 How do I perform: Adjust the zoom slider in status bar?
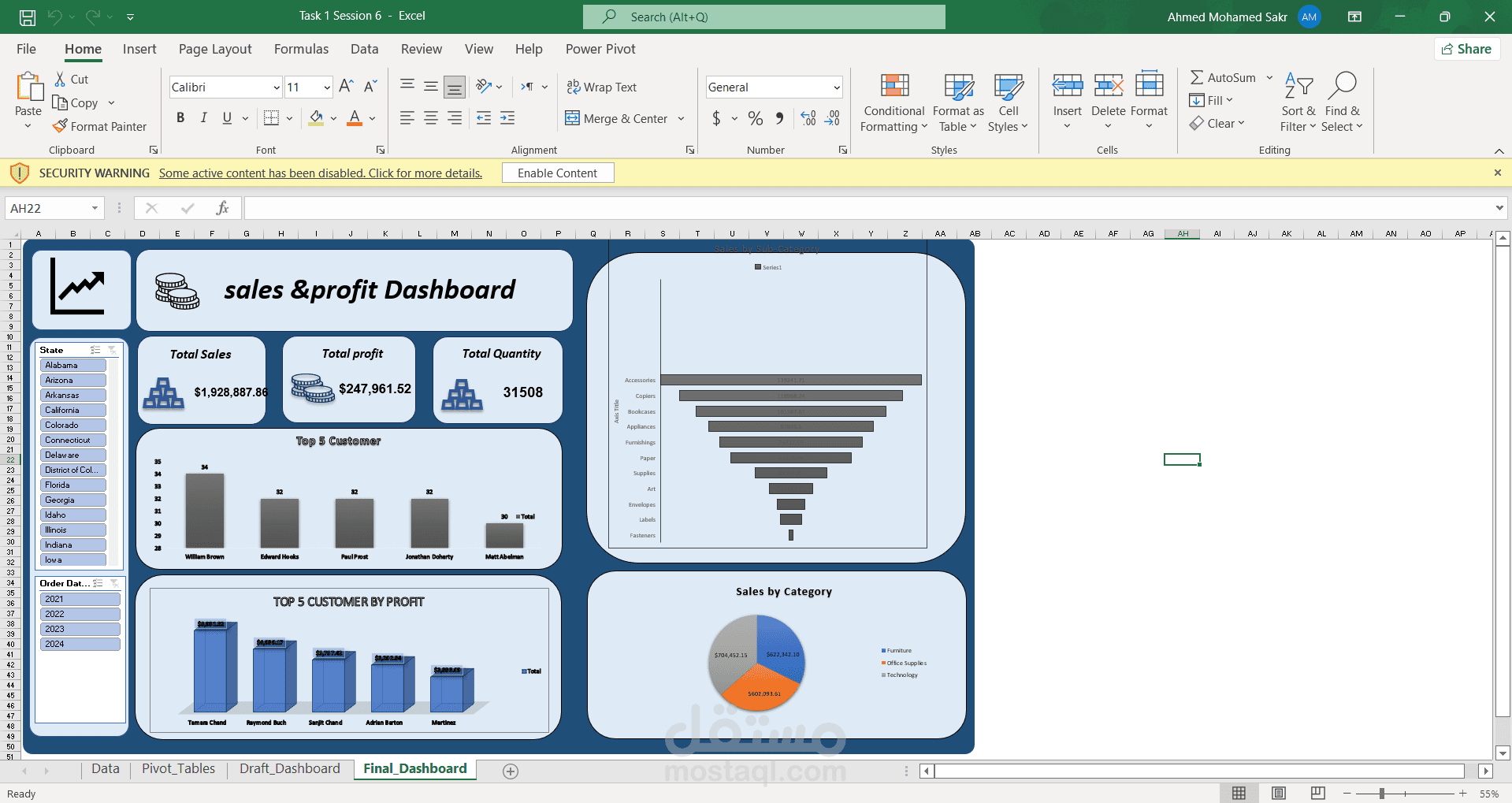[x=1382, y=794]
